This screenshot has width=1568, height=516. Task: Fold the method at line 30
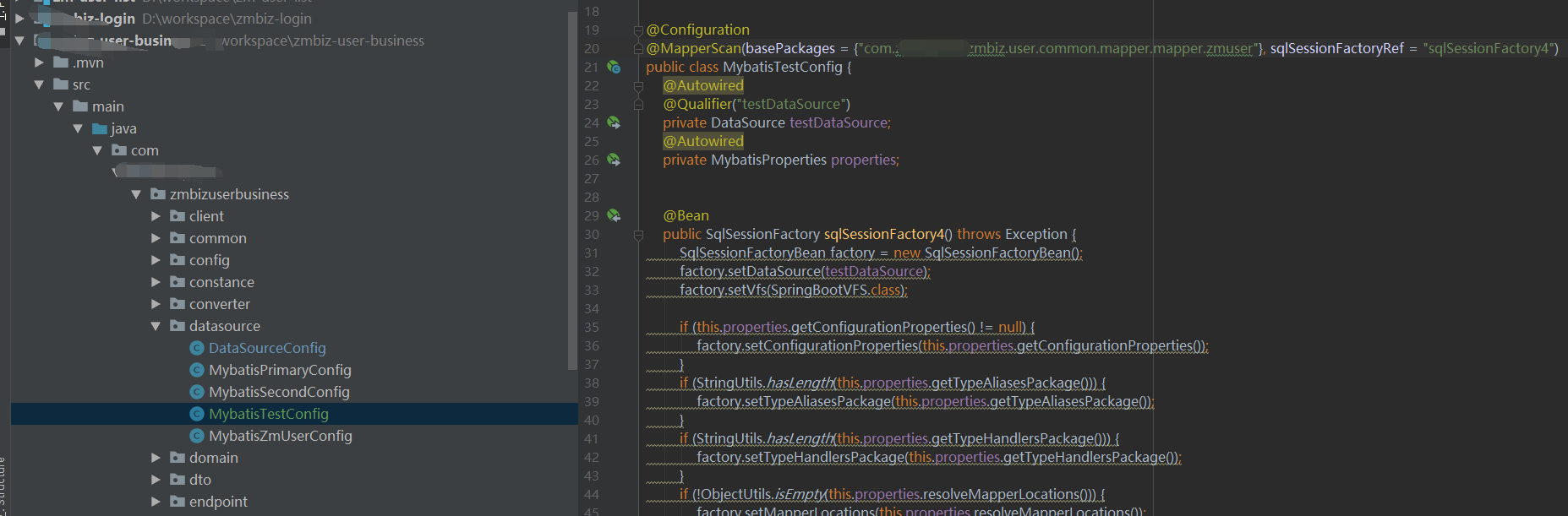639,235
